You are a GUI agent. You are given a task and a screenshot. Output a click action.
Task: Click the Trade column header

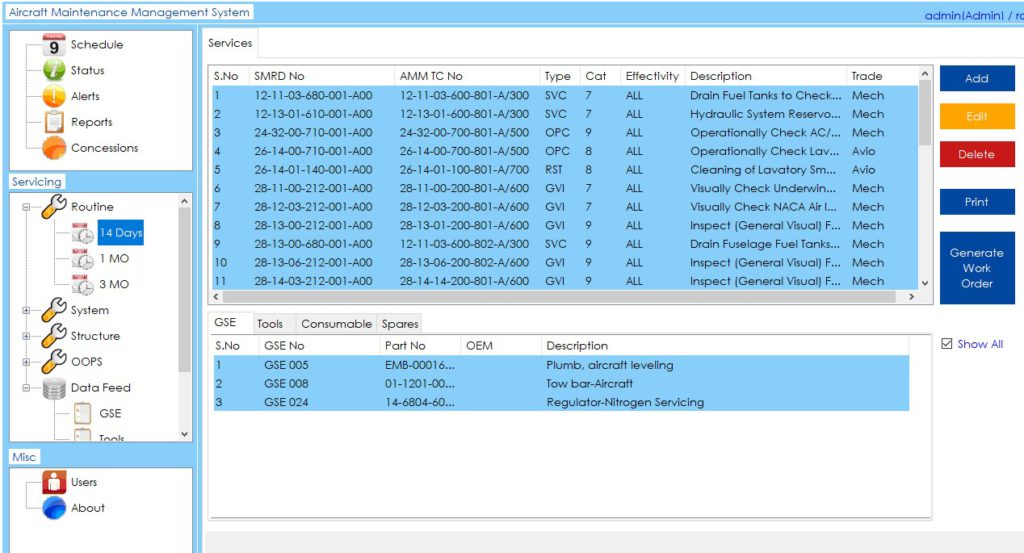882,76
